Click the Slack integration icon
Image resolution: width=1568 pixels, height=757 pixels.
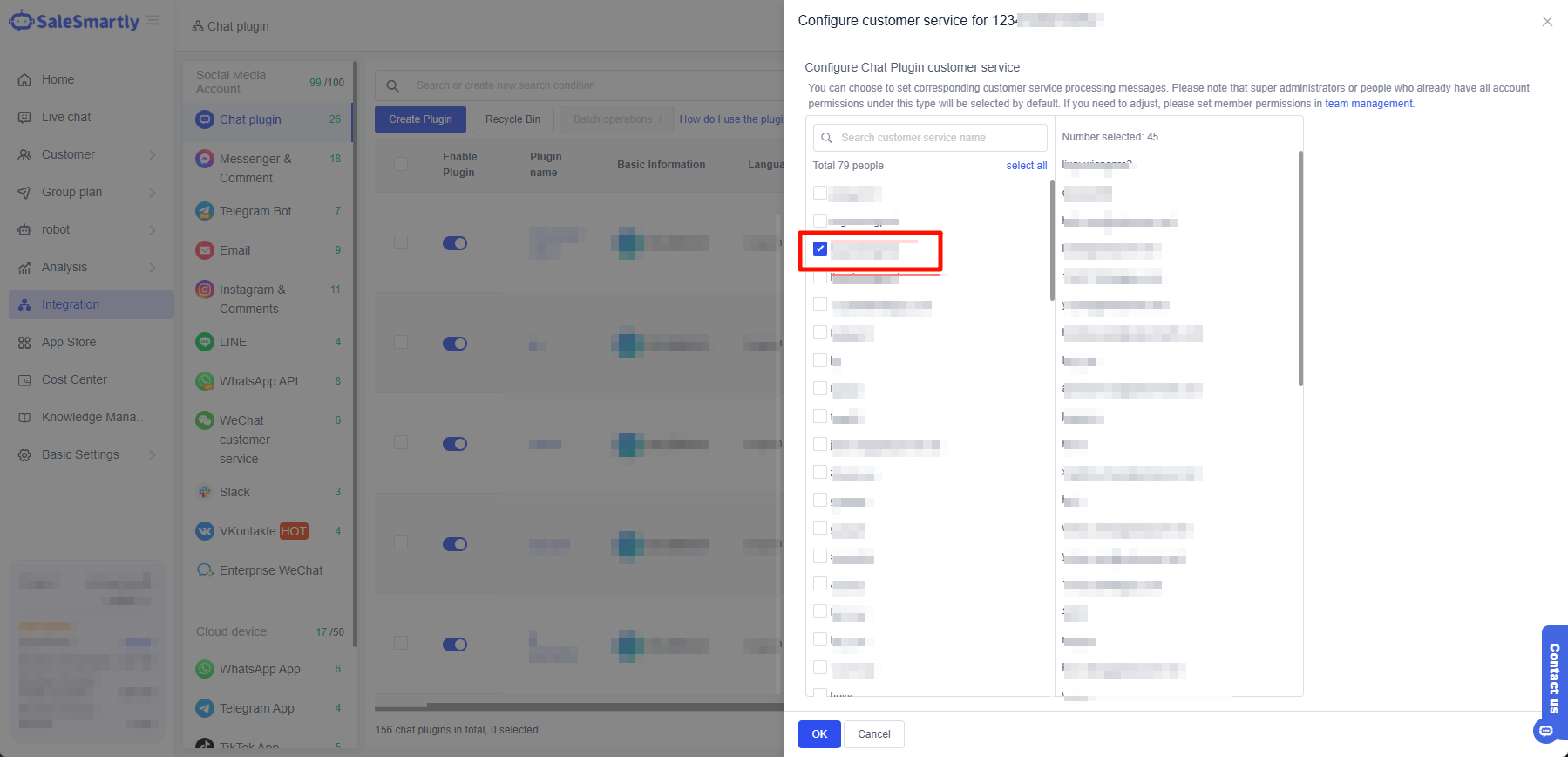pos(204,492)
